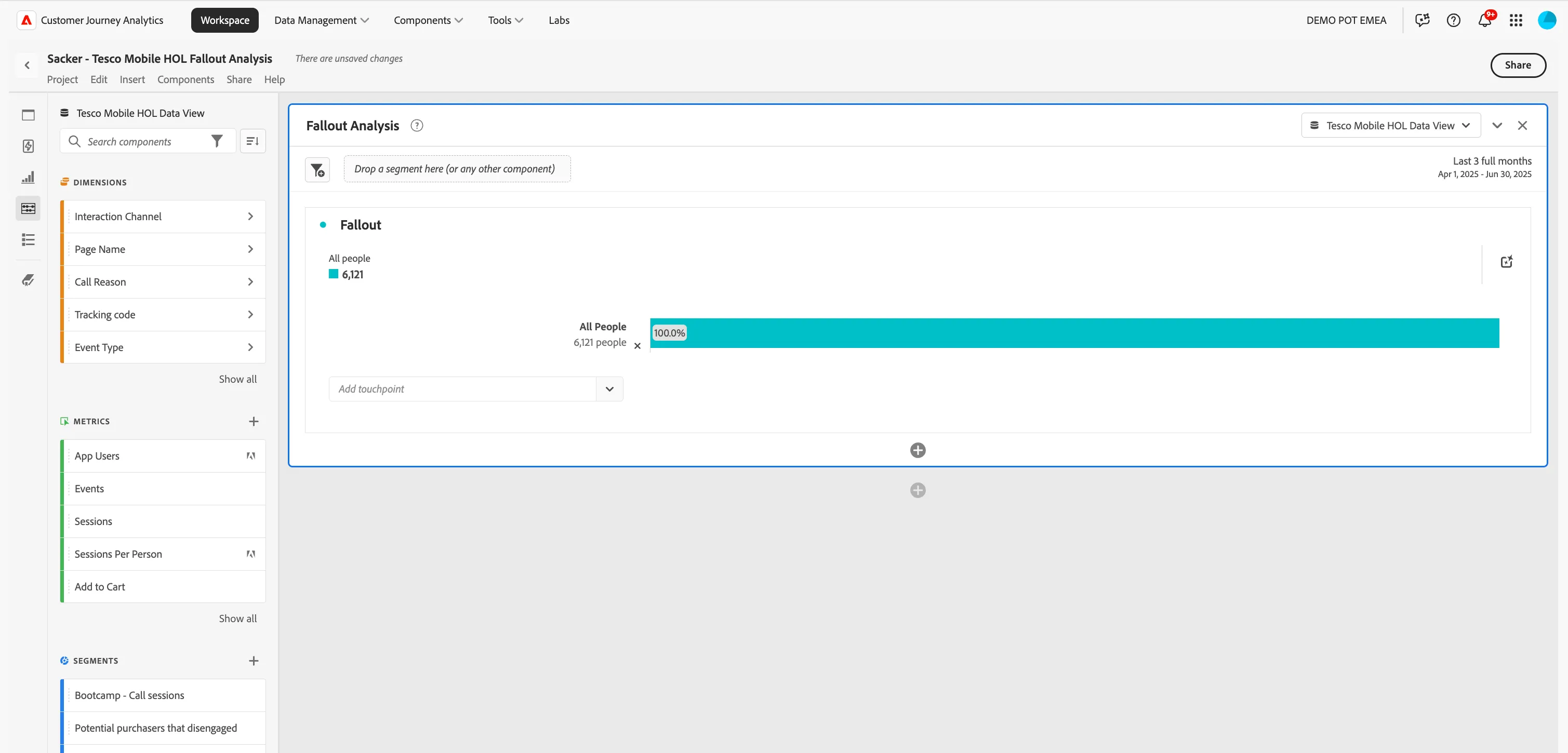Expand the Data Management menu
This screenshot has height=753, width=1568.
(322, 20)
